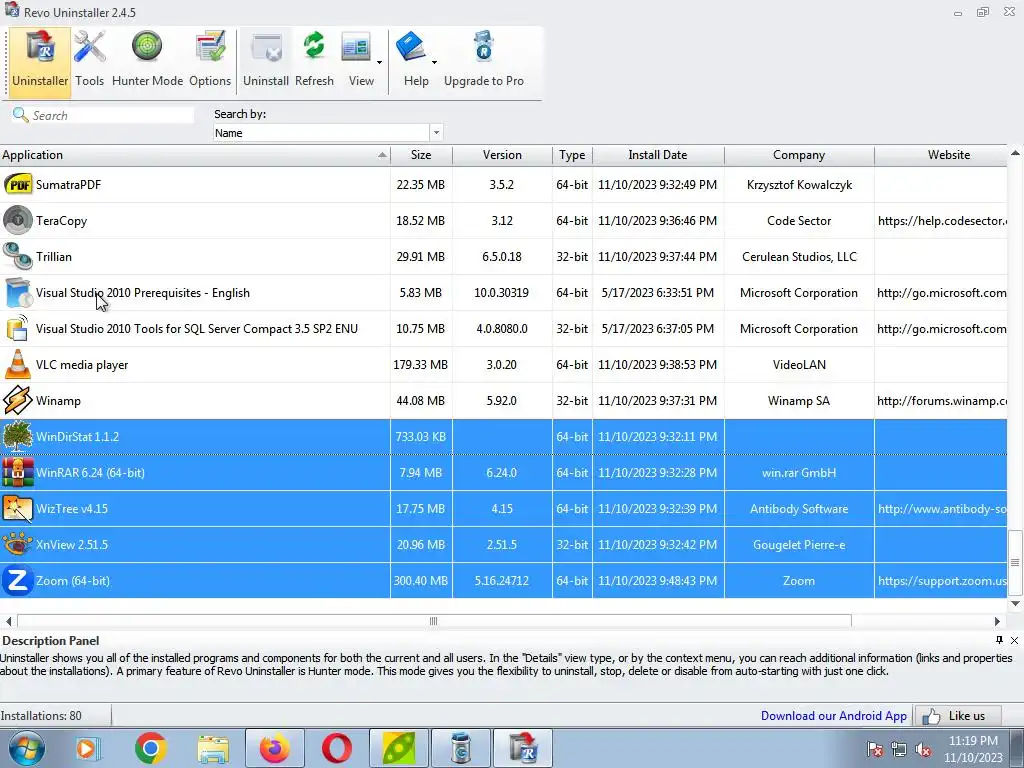Select the WizTree wand icon
1024x768 pixels.
pyautogui.click(x=18, y=508)
